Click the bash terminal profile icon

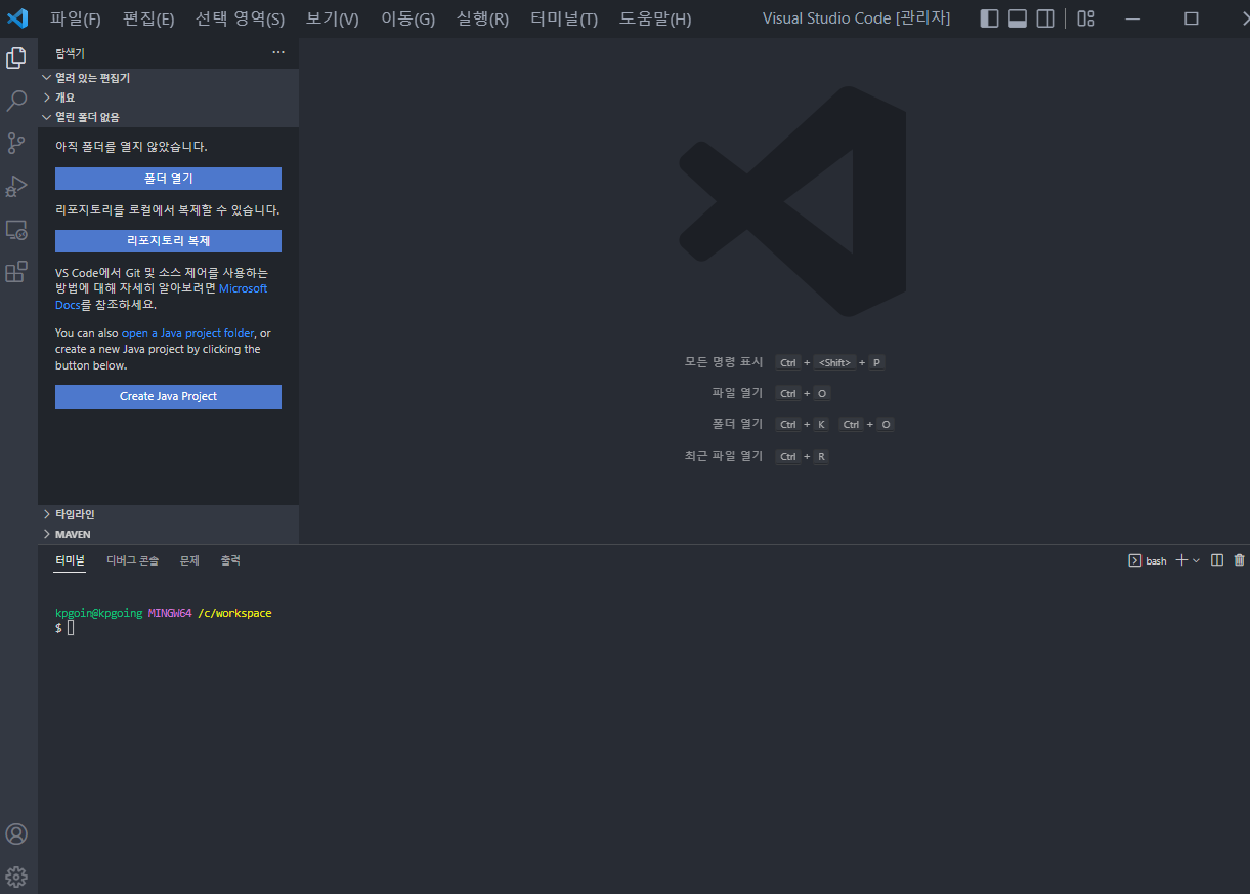pyautogui.click(x=1135, y=561)
